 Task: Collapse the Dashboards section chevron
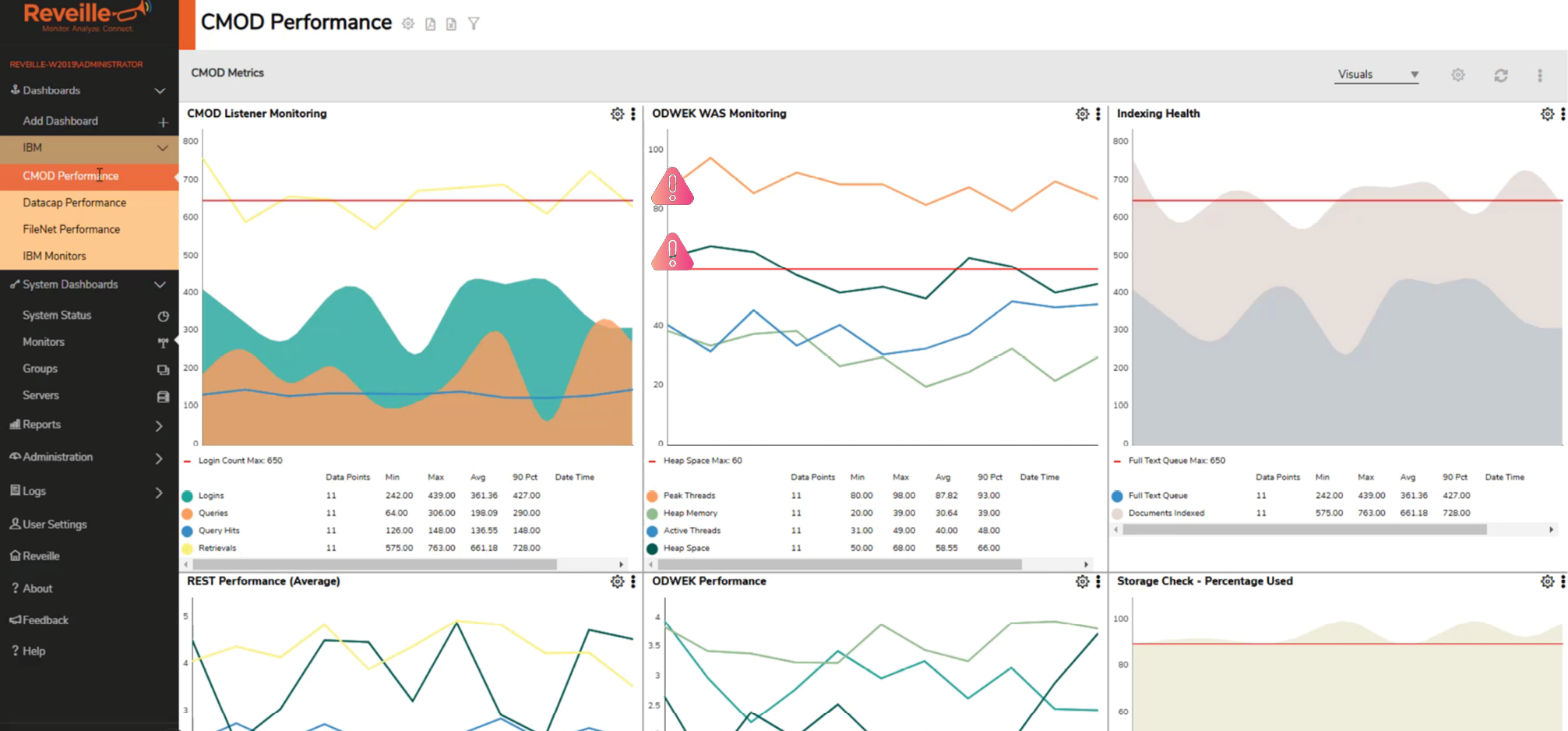[x=160, y=91]
